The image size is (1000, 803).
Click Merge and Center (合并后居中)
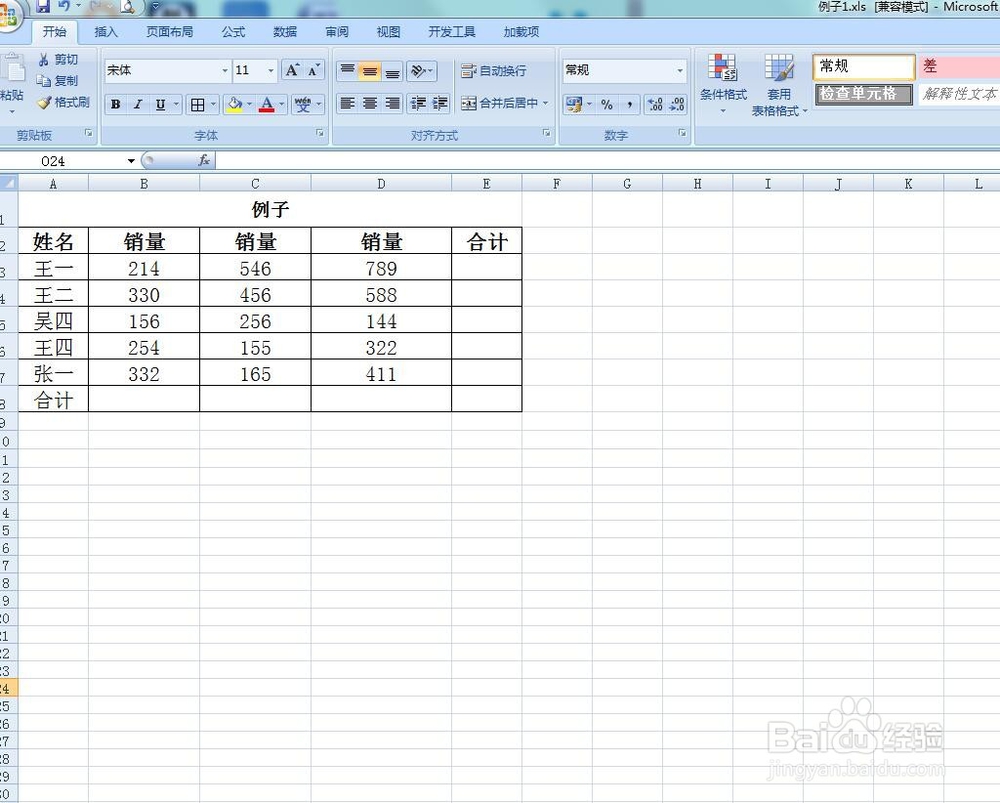pos(499,103)
